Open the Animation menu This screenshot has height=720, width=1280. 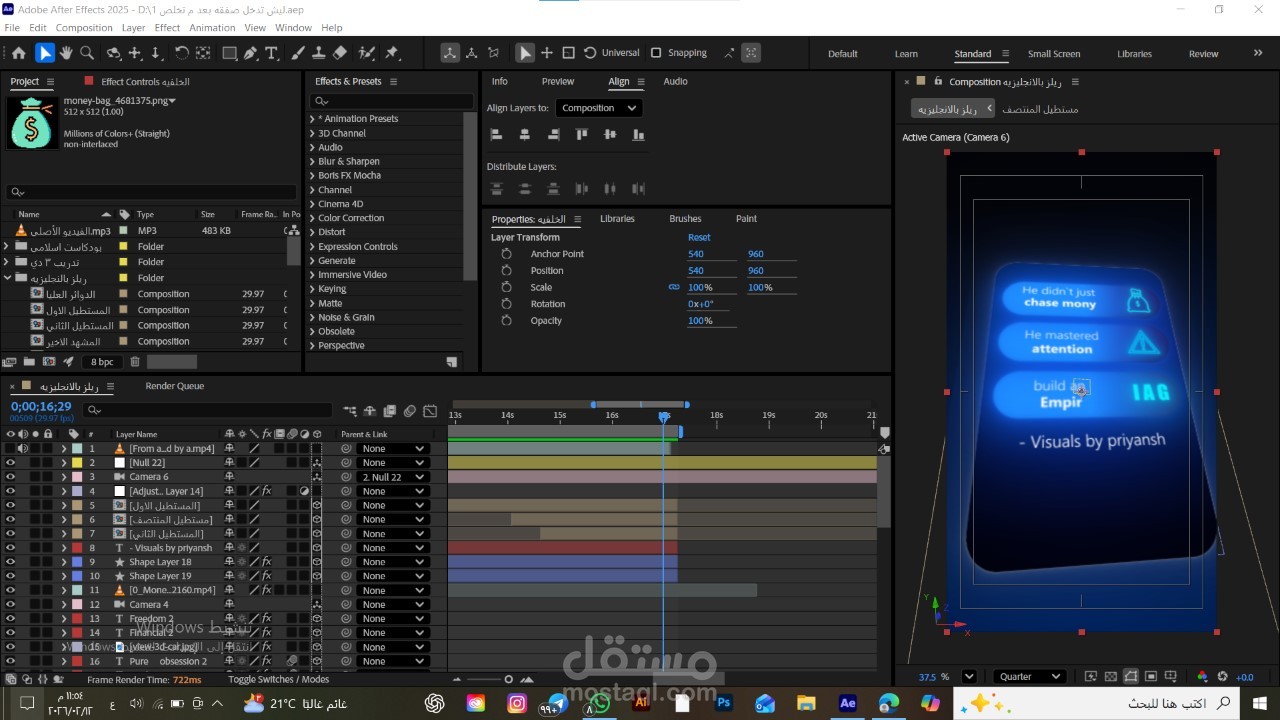click(x=212, y=28)
